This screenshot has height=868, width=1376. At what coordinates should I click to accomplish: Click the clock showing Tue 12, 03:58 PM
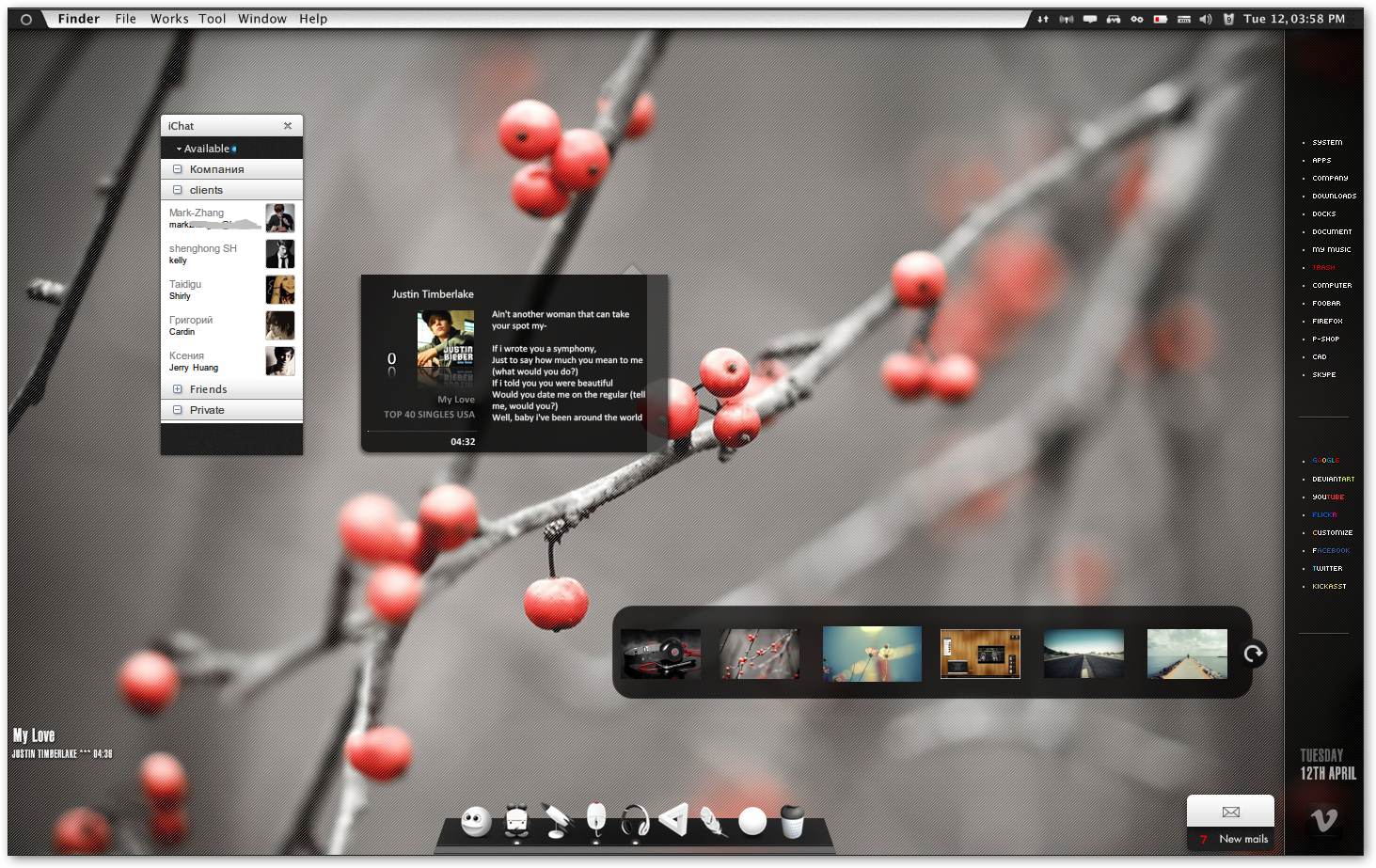coord(1294,19)
